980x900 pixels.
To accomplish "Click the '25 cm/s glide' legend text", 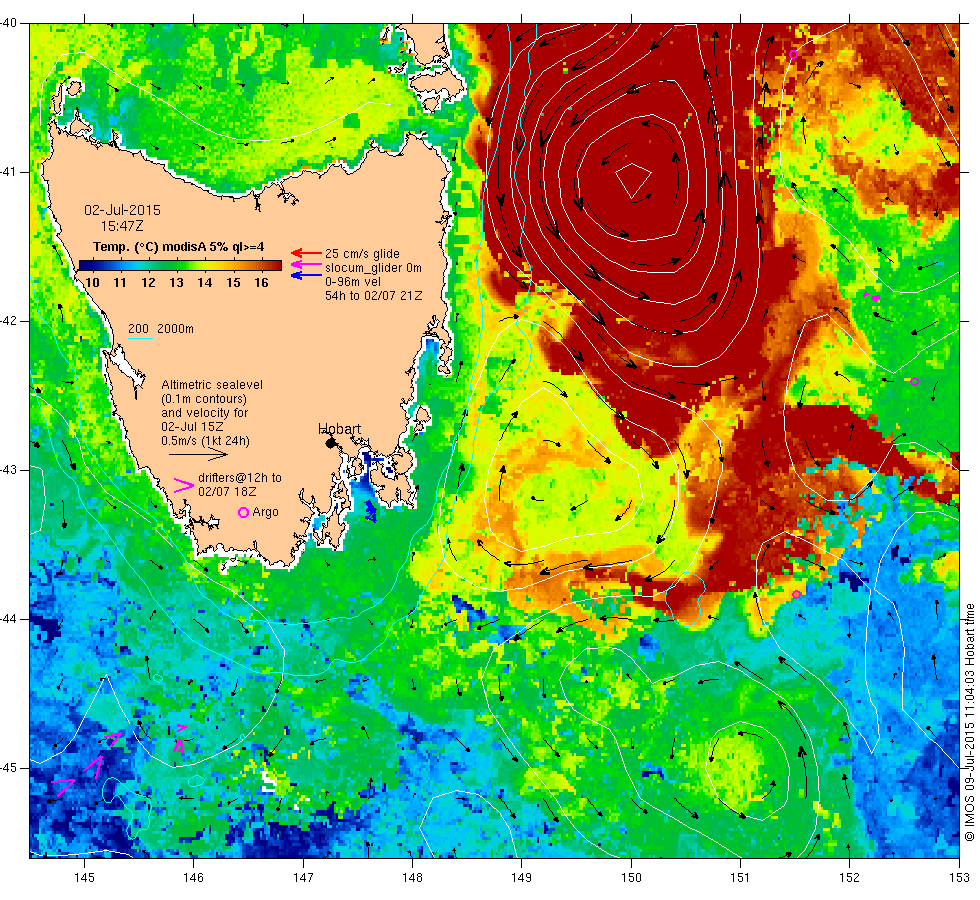I will (x=362, y=254).
